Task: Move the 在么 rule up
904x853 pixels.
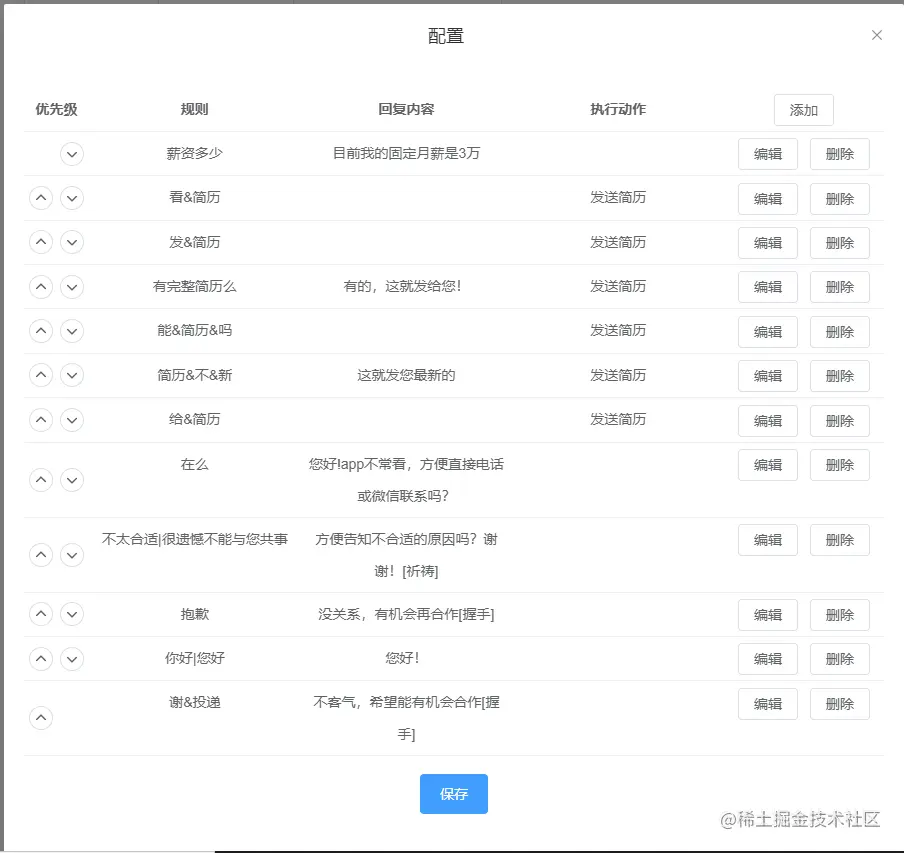Action: click(x=41, y=480)
